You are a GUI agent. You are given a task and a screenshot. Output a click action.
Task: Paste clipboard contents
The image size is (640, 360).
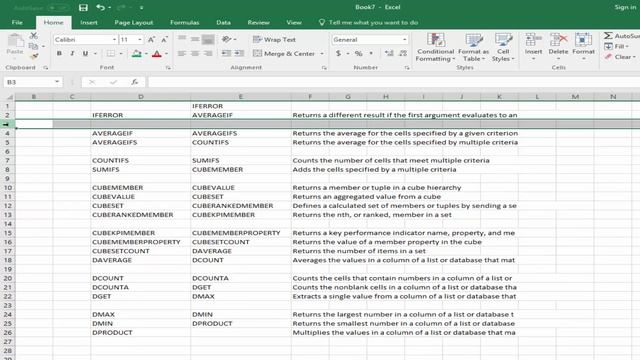tap(15, 44)
